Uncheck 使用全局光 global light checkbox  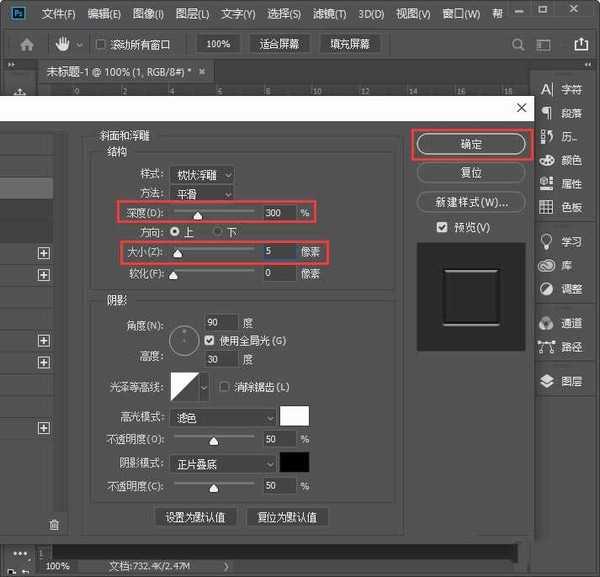point(210,341)
